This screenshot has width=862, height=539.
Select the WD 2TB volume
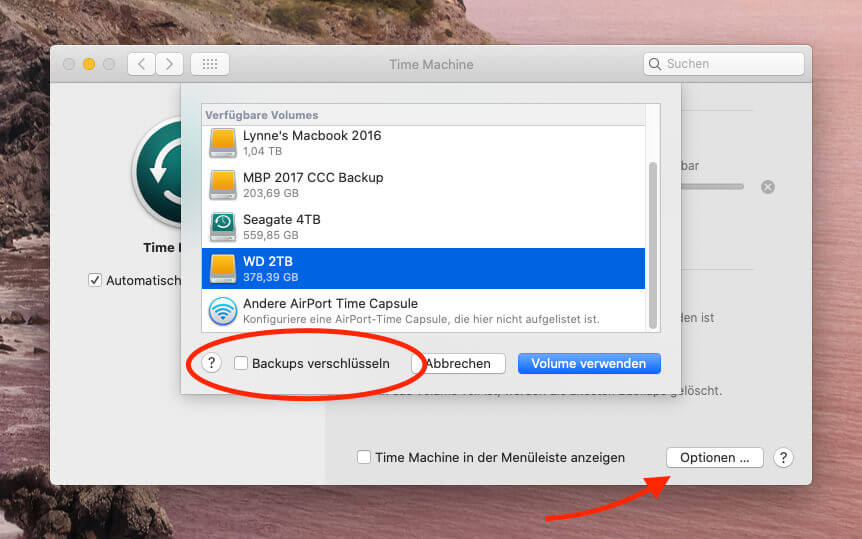[423, 268]
